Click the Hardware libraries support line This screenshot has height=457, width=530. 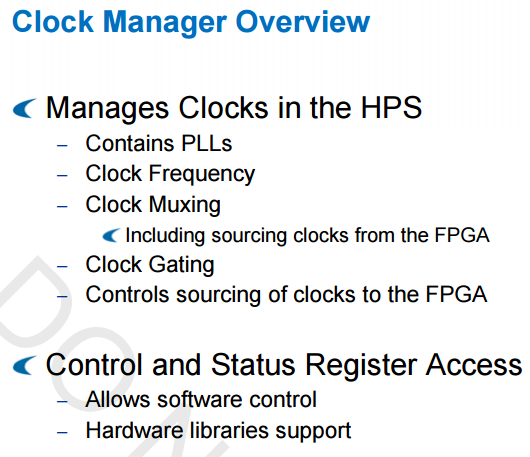(218, 431)
